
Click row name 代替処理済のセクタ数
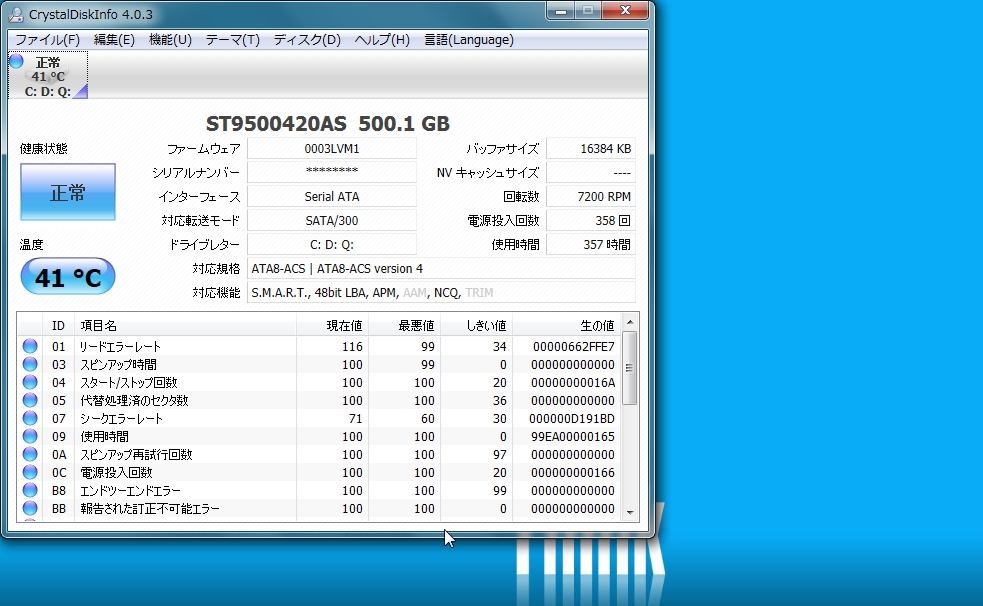pyautogui.click(x=134, y=400)
